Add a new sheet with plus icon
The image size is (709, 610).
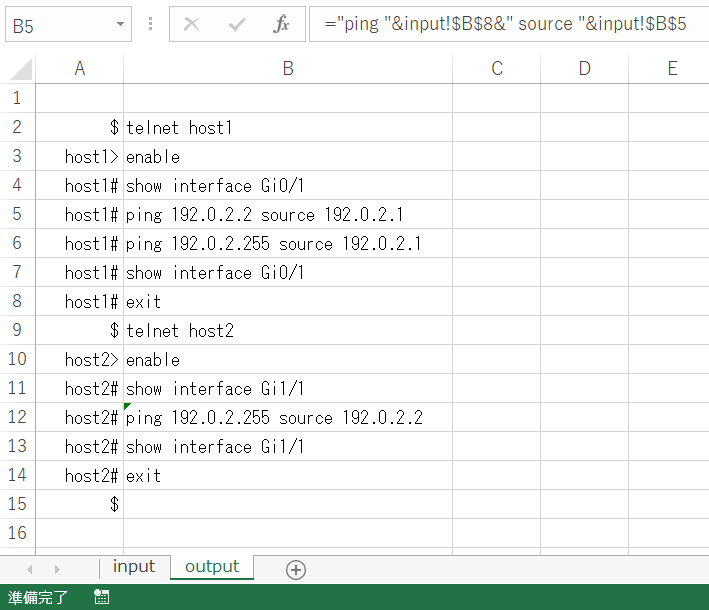point(296,570)
